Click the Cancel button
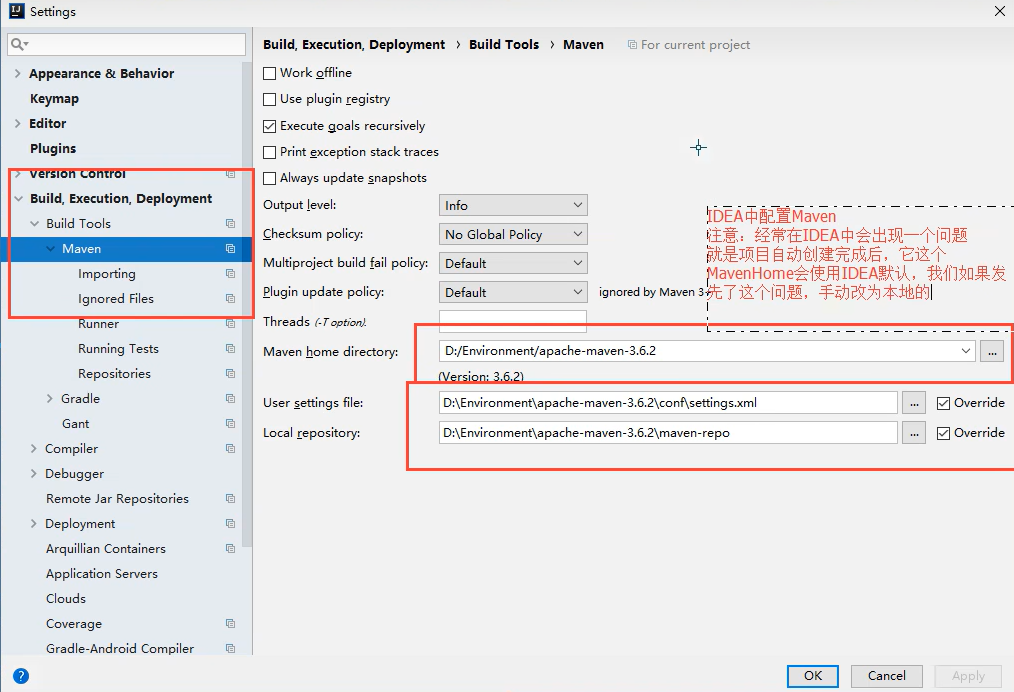The image size is (1014, 692). click(x=887, y=676)
